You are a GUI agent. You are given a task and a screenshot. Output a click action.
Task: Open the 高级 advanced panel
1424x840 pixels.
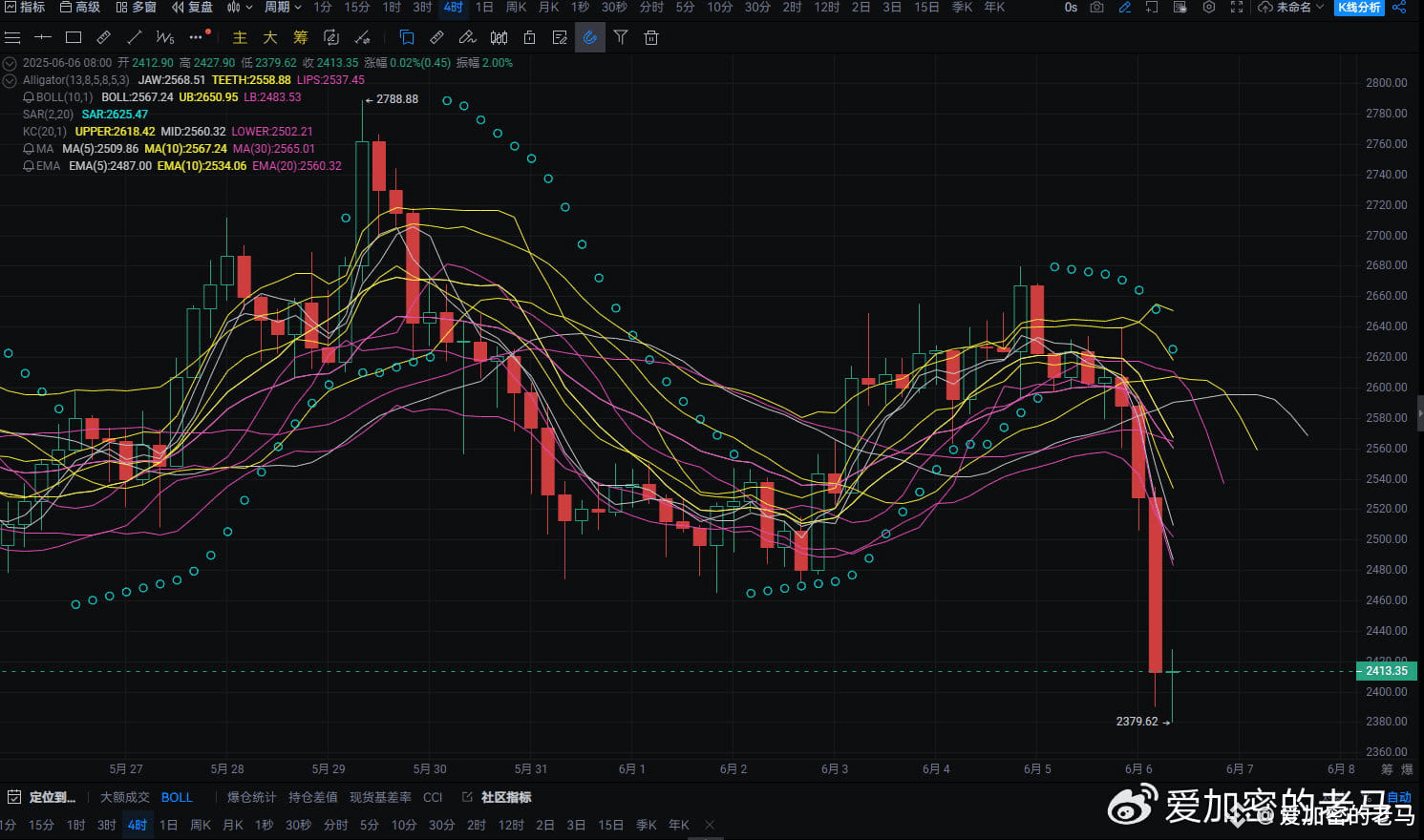click(x=80, y=7)
